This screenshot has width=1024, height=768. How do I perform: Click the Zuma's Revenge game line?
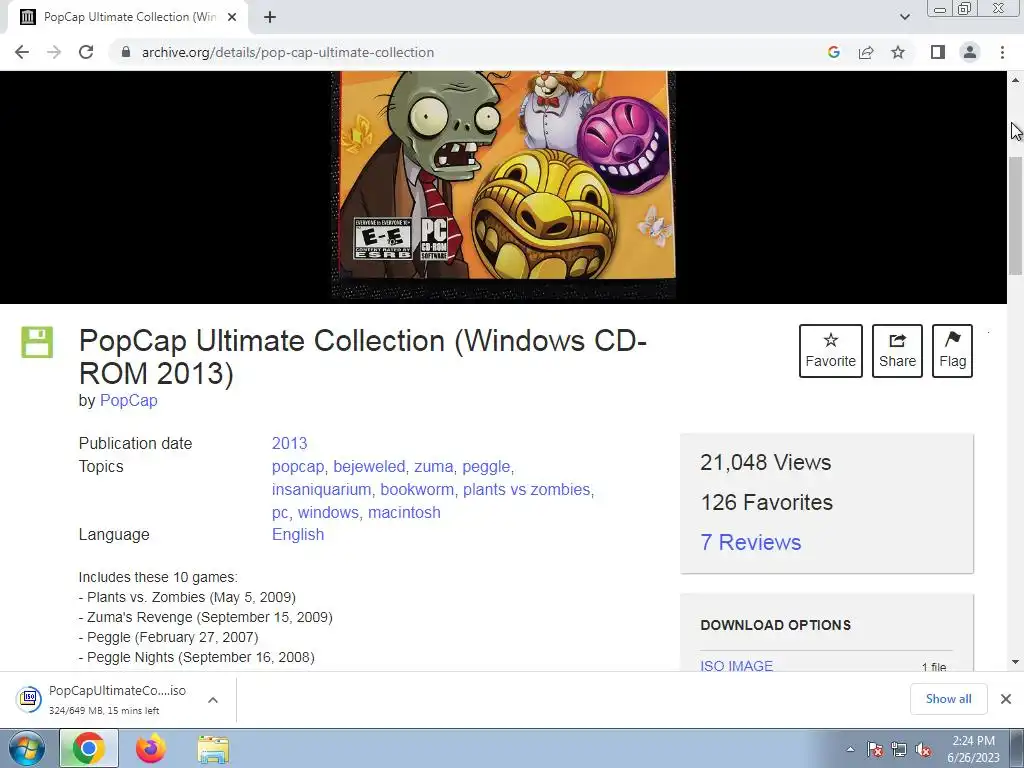[205, 617]
